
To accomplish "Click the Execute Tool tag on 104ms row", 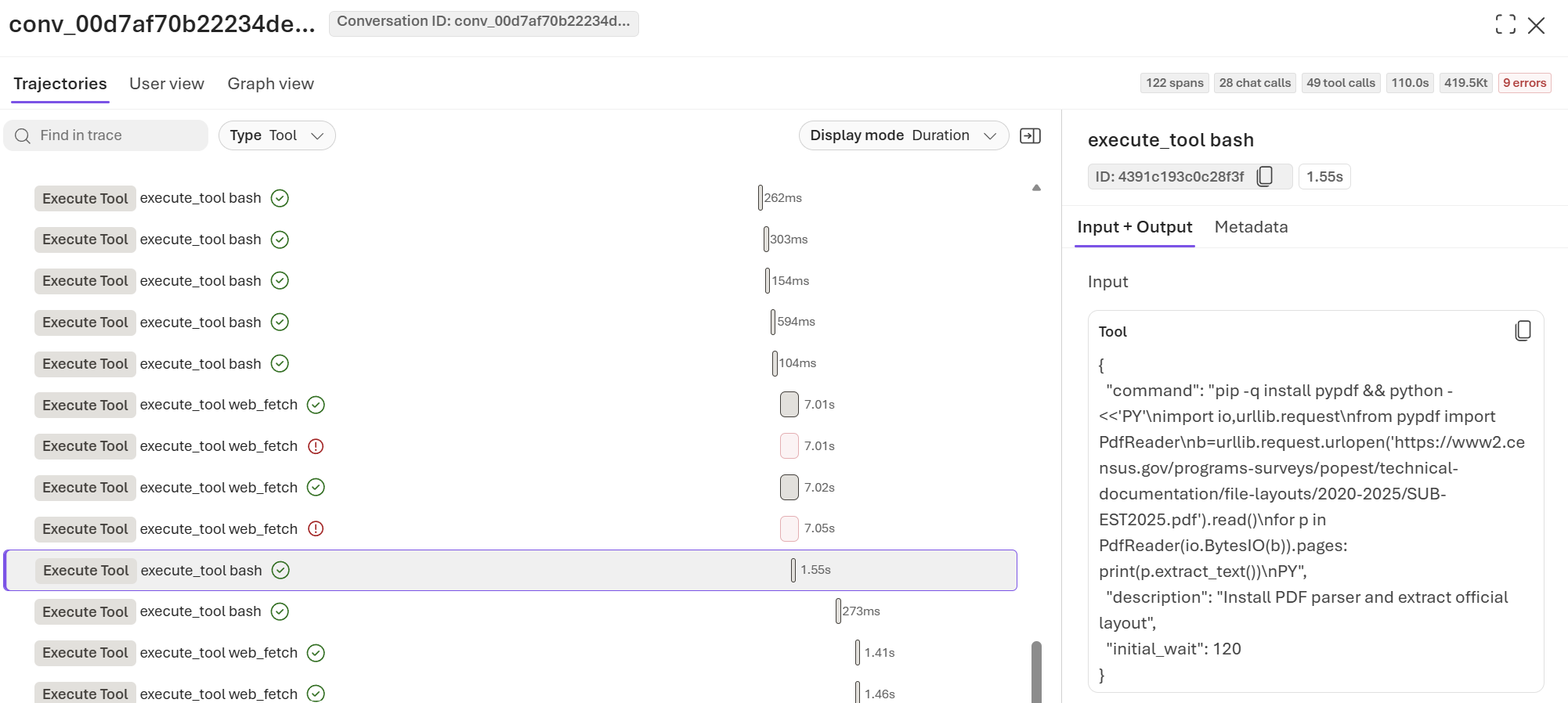I will point(85,364).
